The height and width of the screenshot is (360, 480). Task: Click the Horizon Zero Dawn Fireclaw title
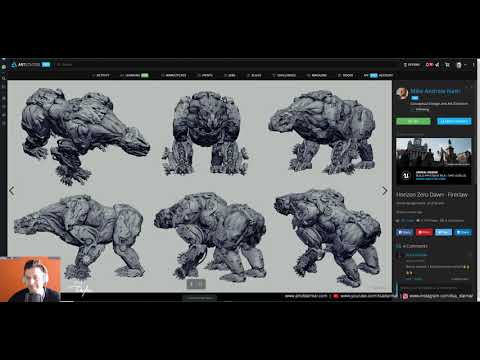432,195
